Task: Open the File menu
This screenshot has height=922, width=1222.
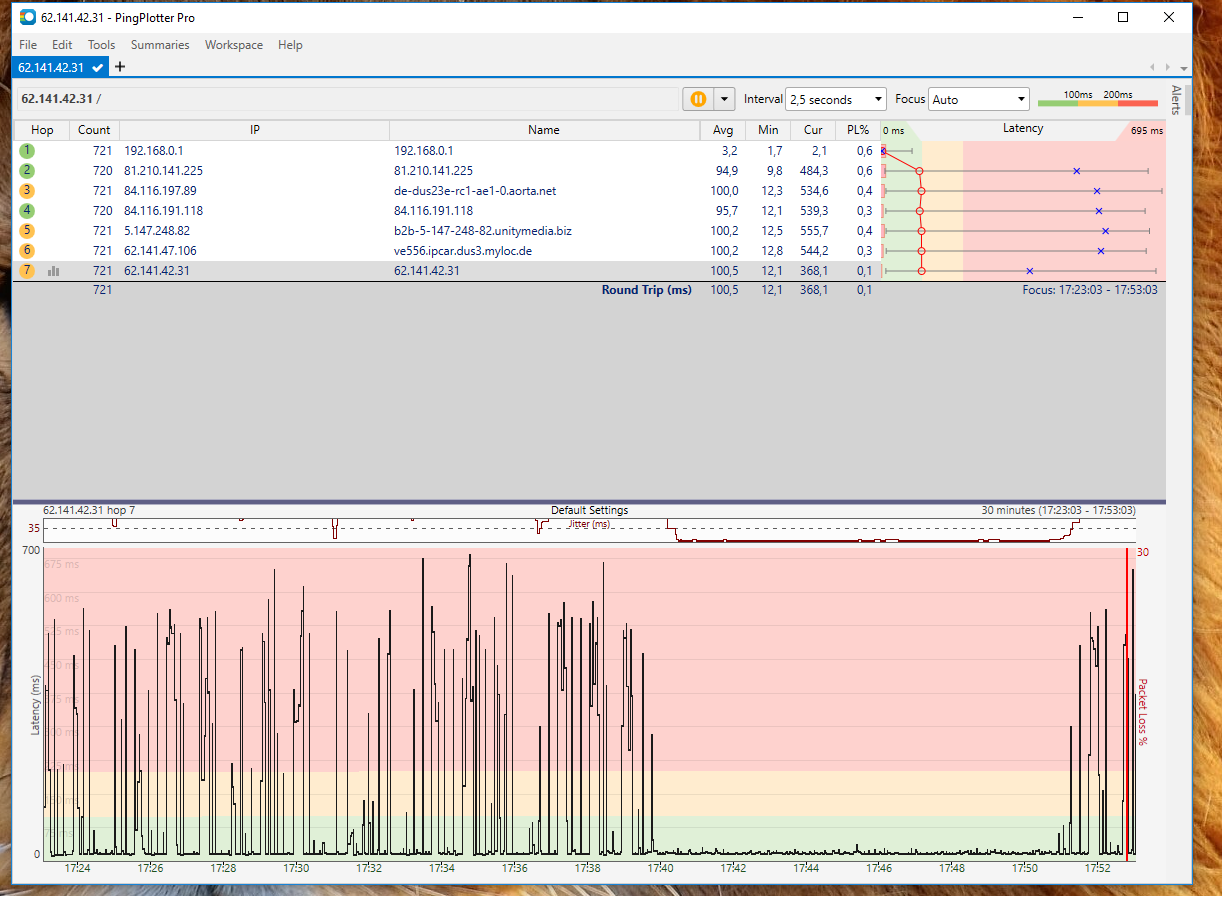Action: pyautogui.click(x=28, y=45)
